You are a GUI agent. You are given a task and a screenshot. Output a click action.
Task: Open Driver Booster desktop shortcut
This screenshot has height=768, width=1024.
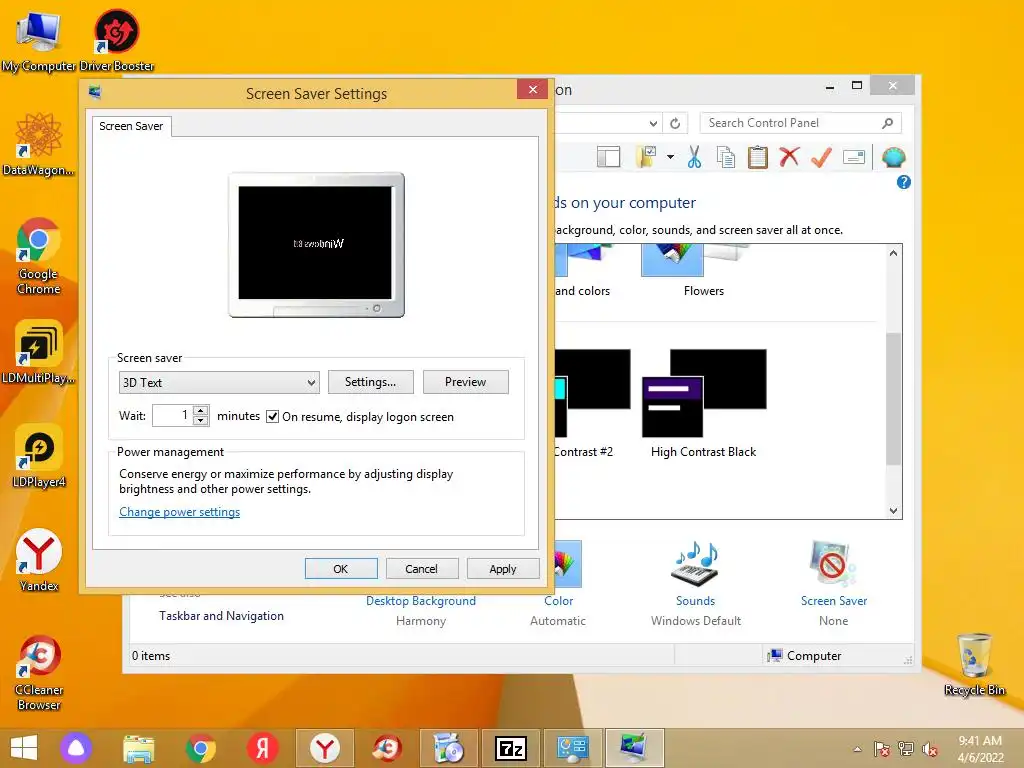[117, 40]
